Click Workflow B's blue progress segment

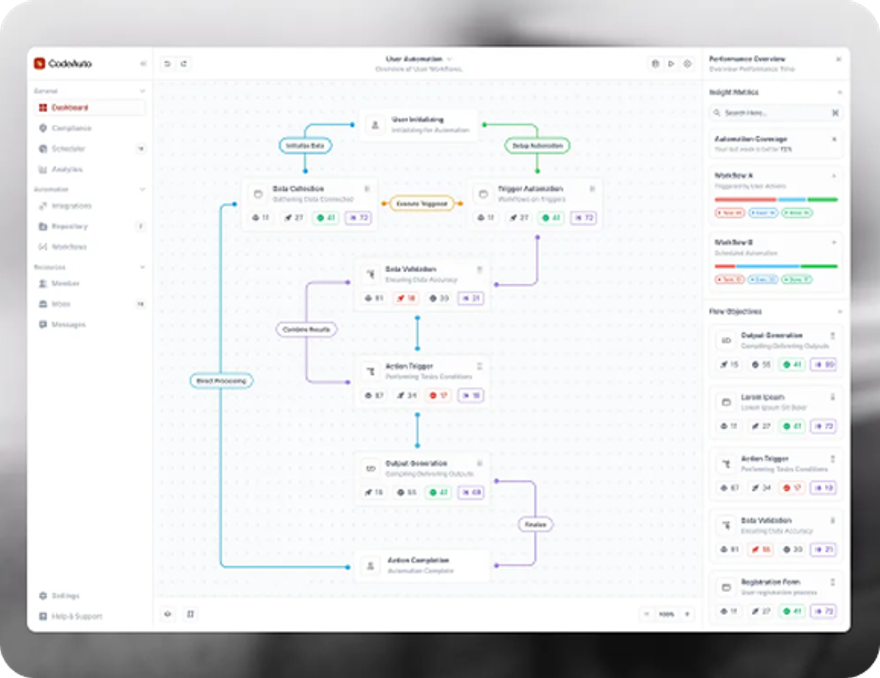coord(767,266)
